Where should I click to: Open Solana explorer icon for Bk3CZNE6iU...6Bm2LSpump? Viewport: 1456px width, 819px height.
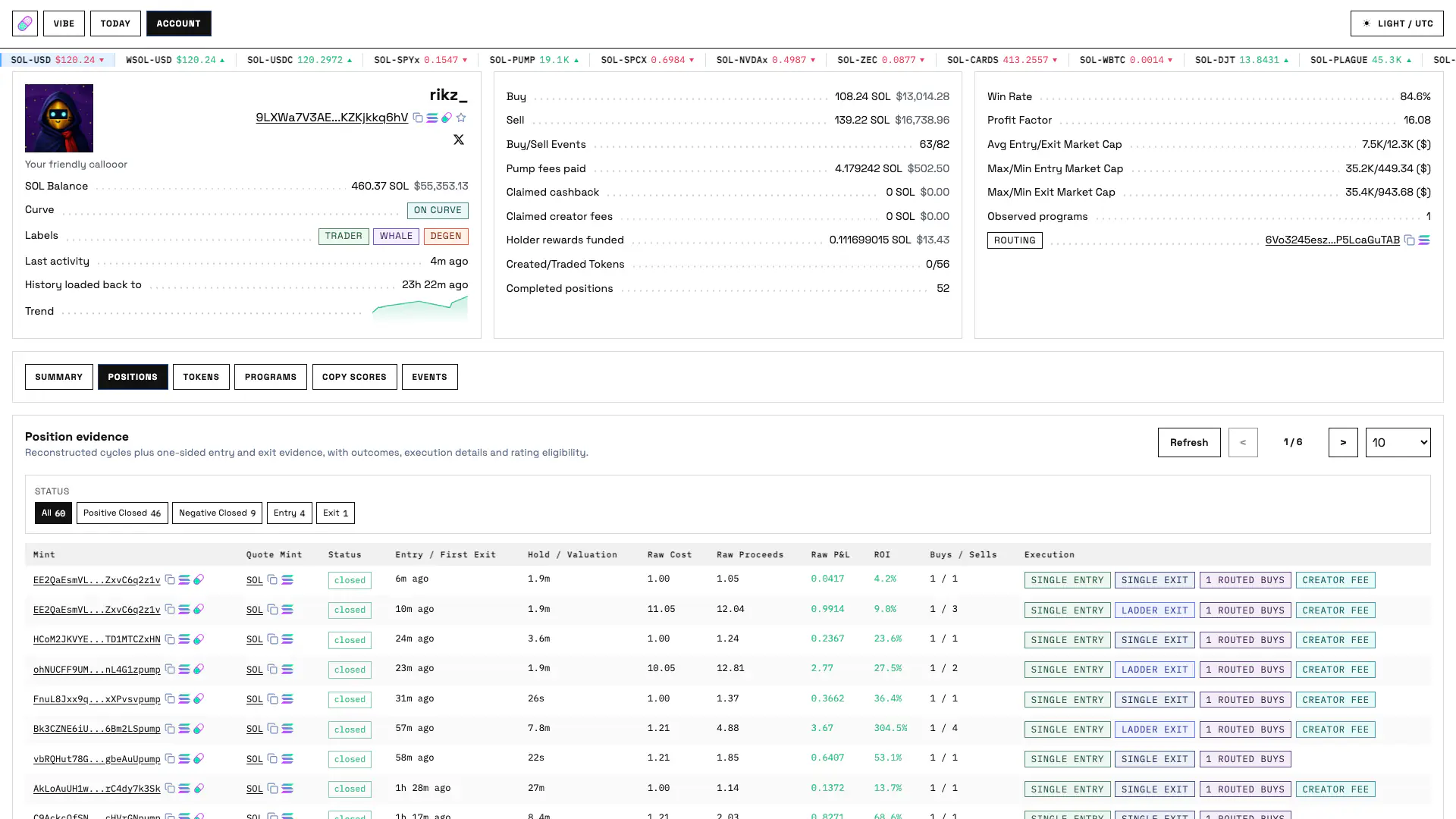coord(184,729)
